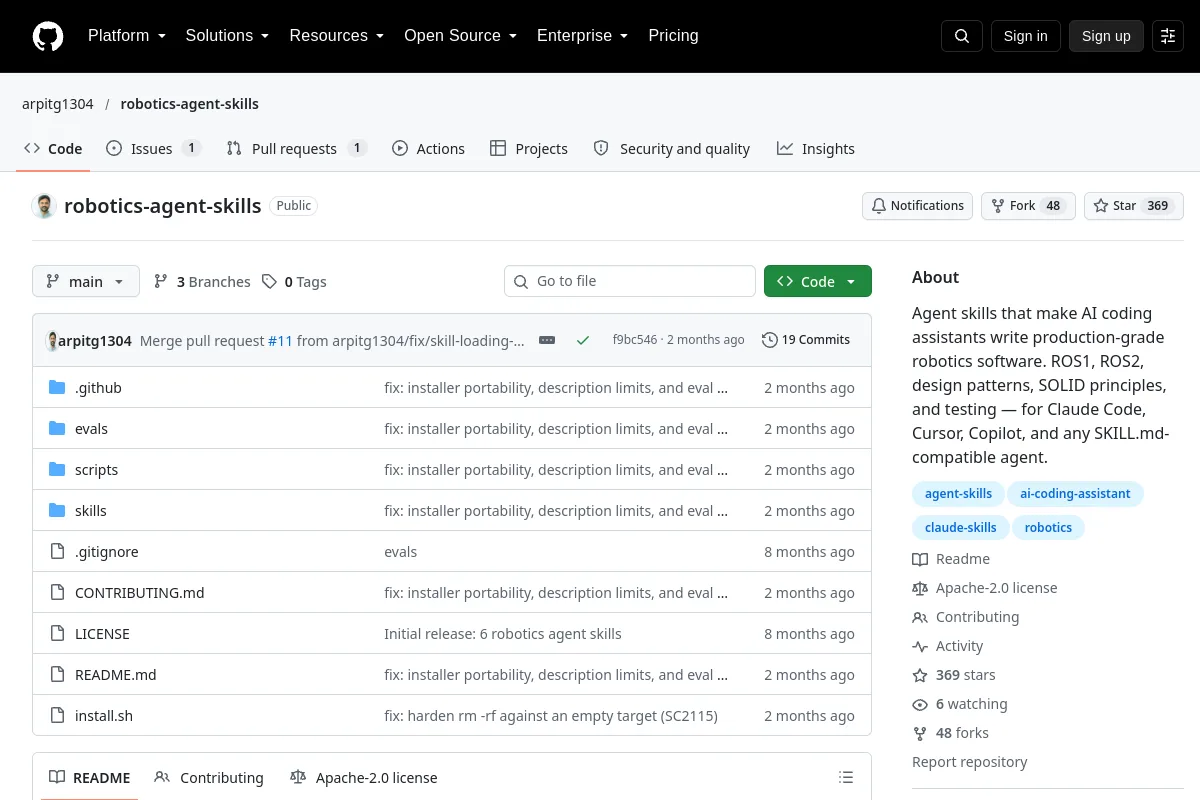Click the Sign in button
The width and height of the screenshot is (1200, 800).
click(x=1025, y=36)
